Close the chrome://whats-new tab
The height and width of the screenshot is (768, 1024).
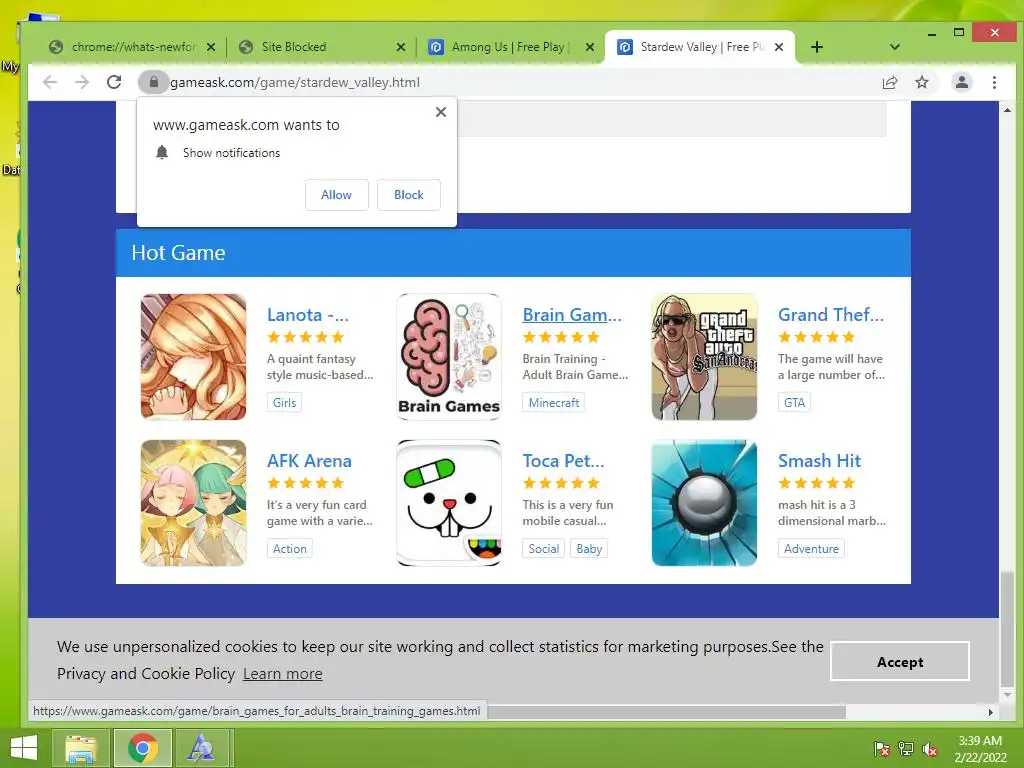tap(211, 47)
